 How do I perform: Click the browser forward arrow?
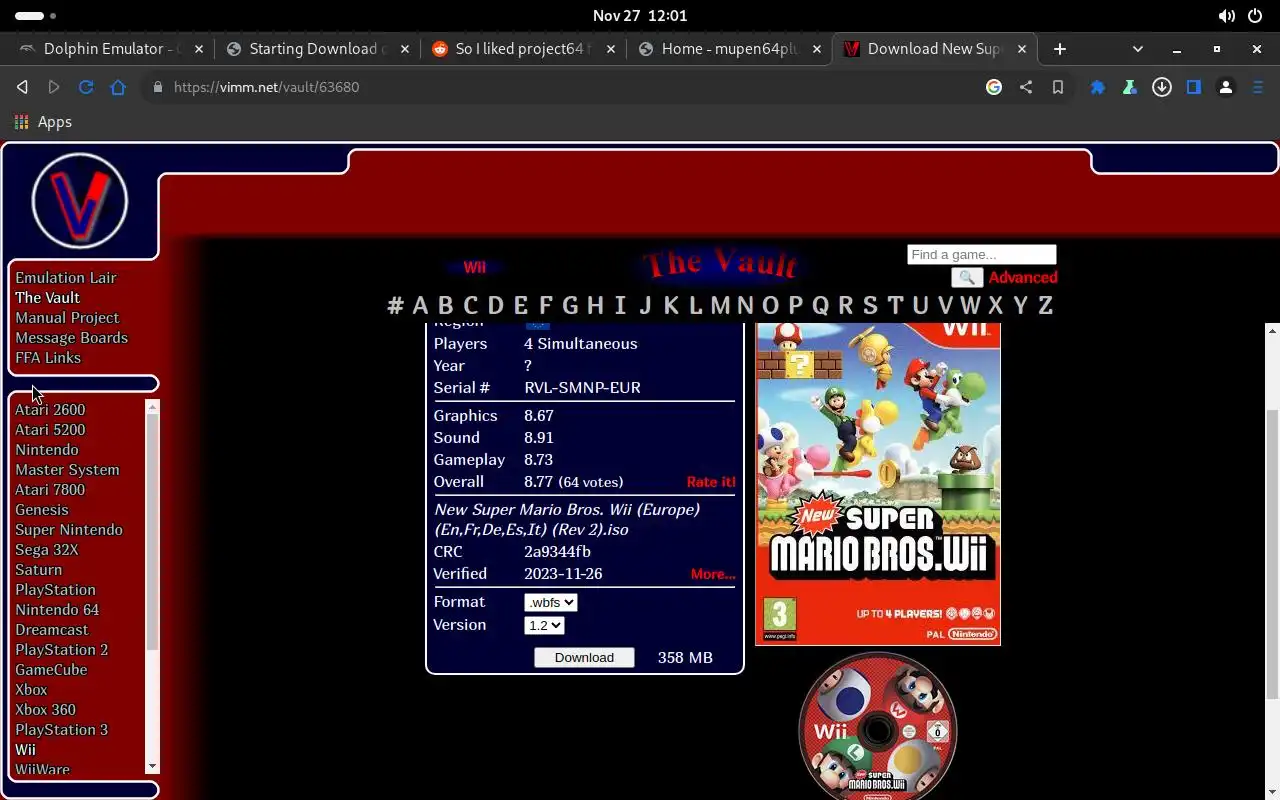pos(54,87)
